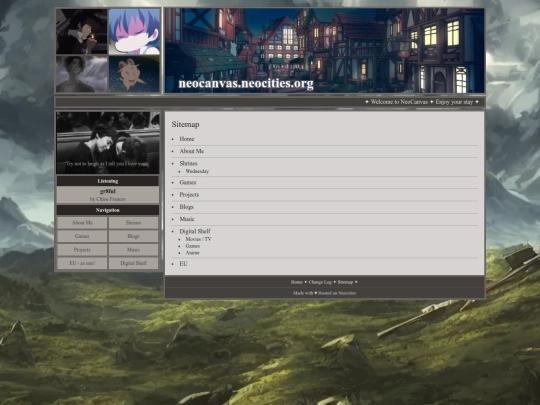Screen dimensions: 540x405
Task: Open Anime under Digital Shelf
Action: (193, 253)
